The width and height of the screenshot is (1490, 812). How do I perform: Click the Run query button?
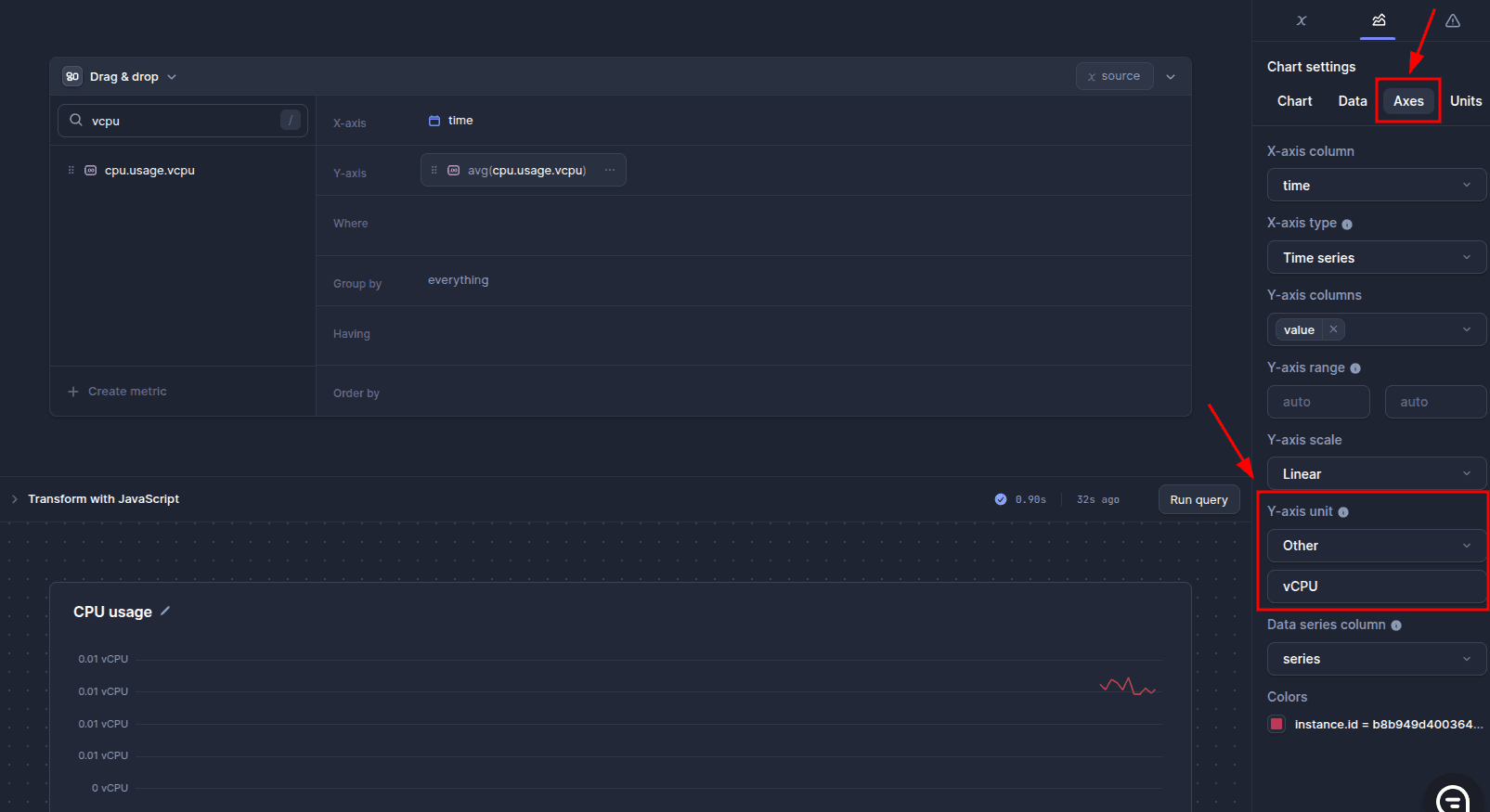point(1198,499)
